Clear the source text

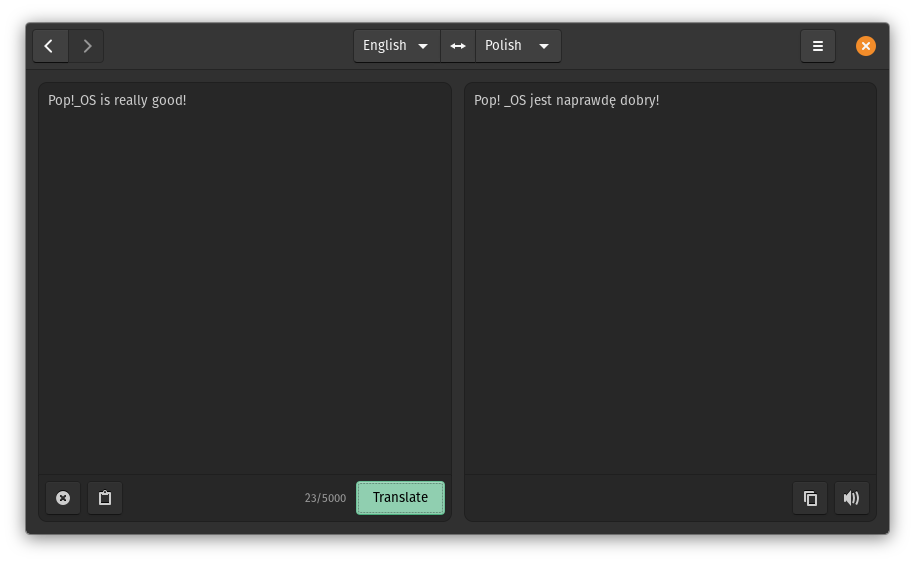[x=63, y=498]
